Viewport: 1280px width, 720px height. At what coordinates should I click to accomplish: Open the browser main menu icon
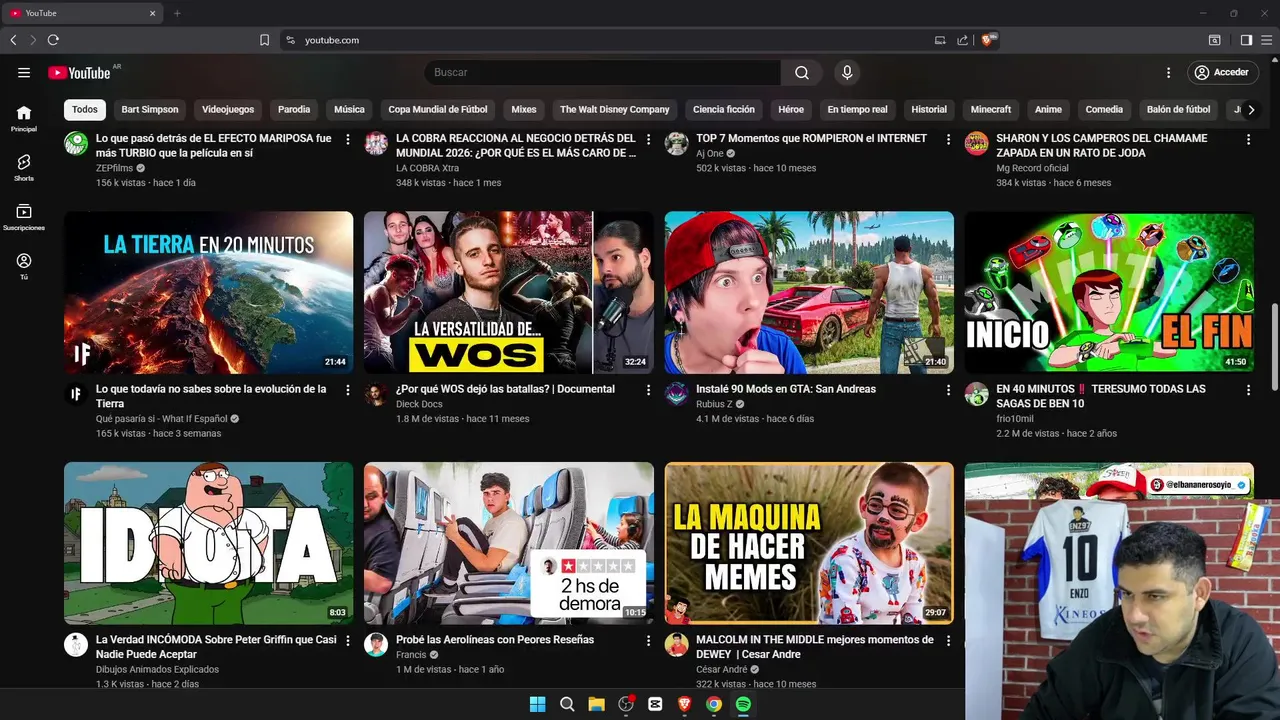tap(1266, 40)
